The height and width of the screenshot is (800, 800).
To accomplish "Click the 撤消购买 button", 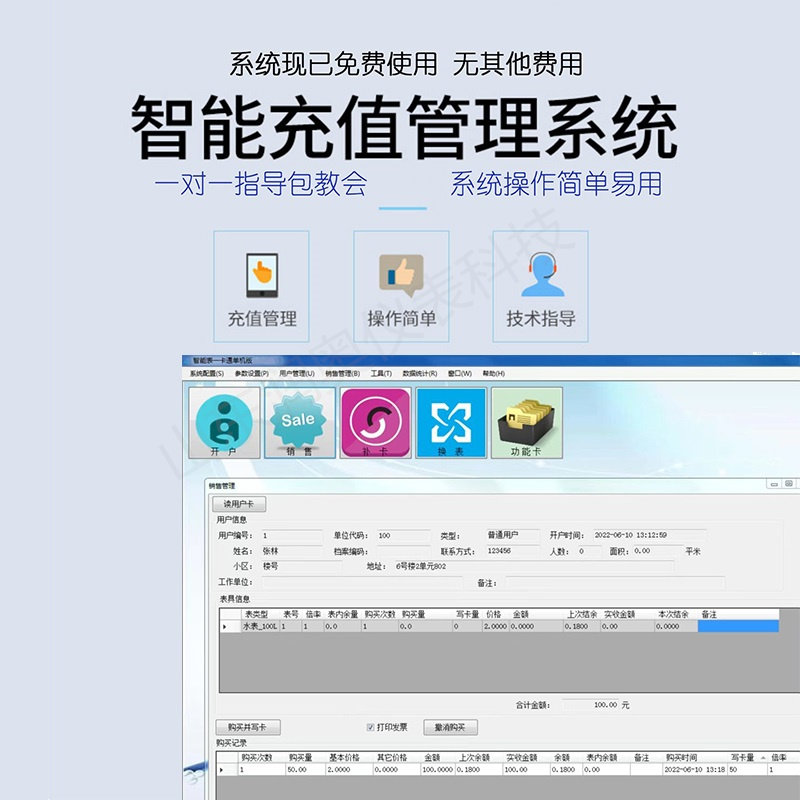I will pos(450,726).
